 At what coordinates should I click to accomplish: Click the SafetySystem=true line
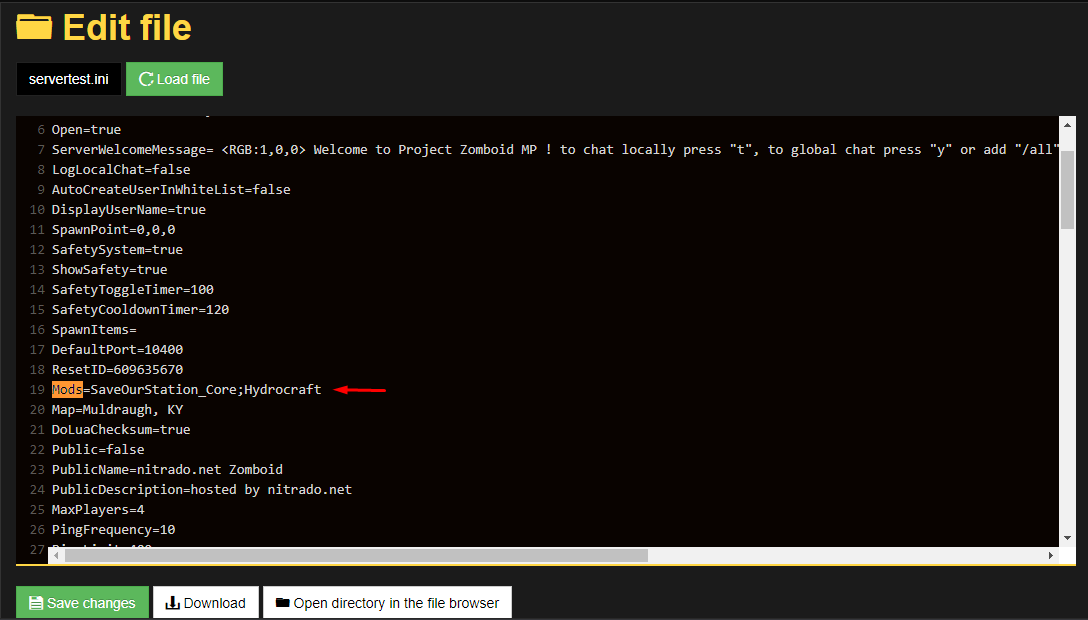[117, 250]
